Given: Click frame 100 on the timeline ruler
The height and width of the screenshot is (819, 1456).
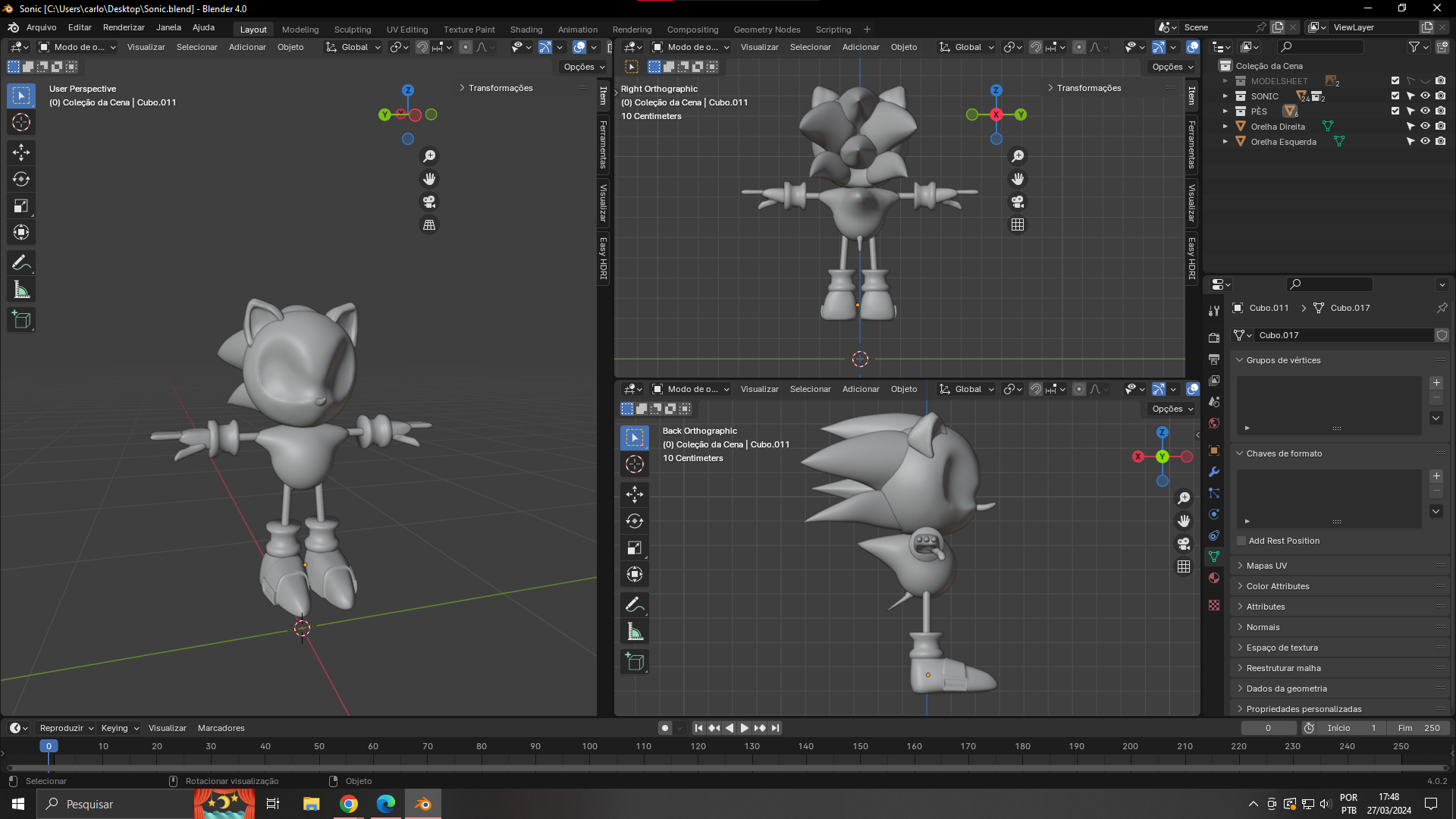Looking at the screenshot, I should click(590, 746).
